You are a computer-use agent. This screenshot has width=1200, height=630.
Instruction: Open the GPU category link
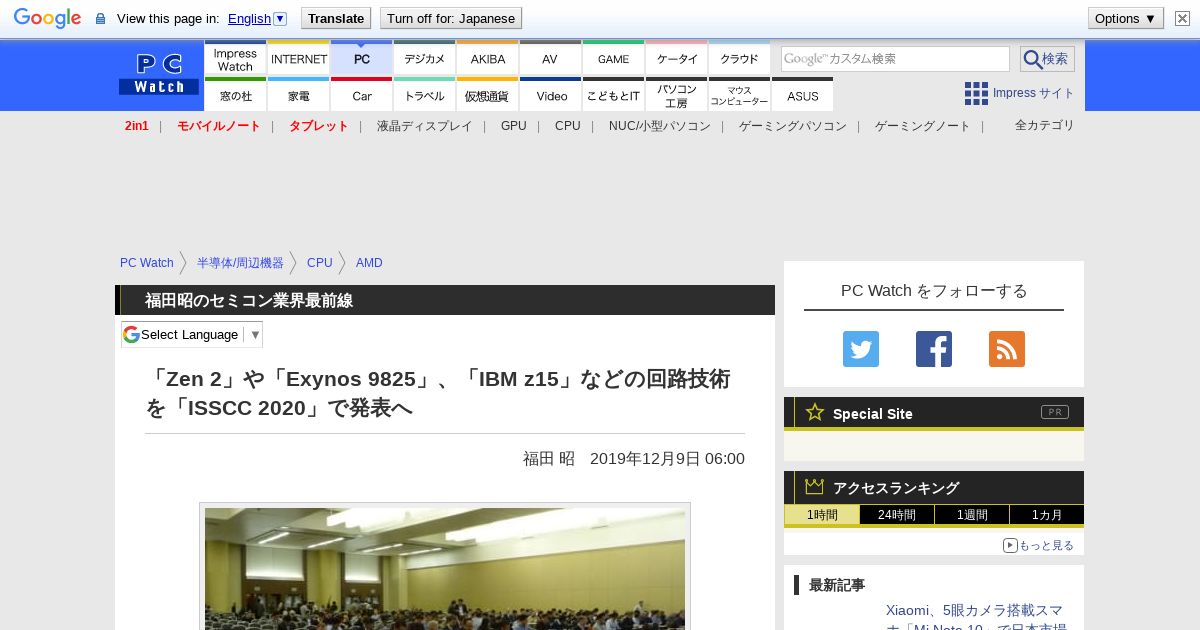(x=514, y=126)
